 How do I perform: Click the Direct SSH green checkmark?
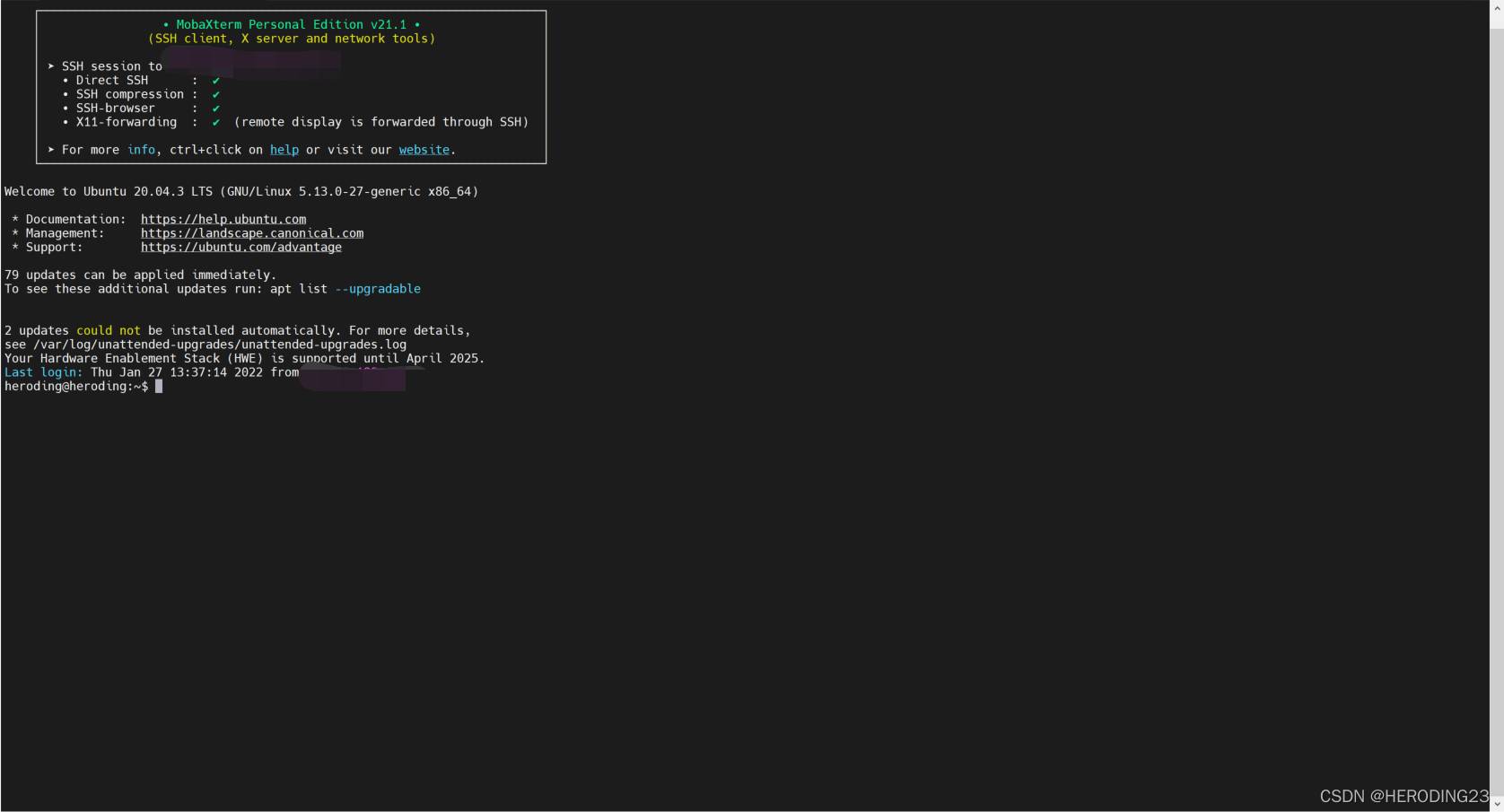[x=216, y=81]
